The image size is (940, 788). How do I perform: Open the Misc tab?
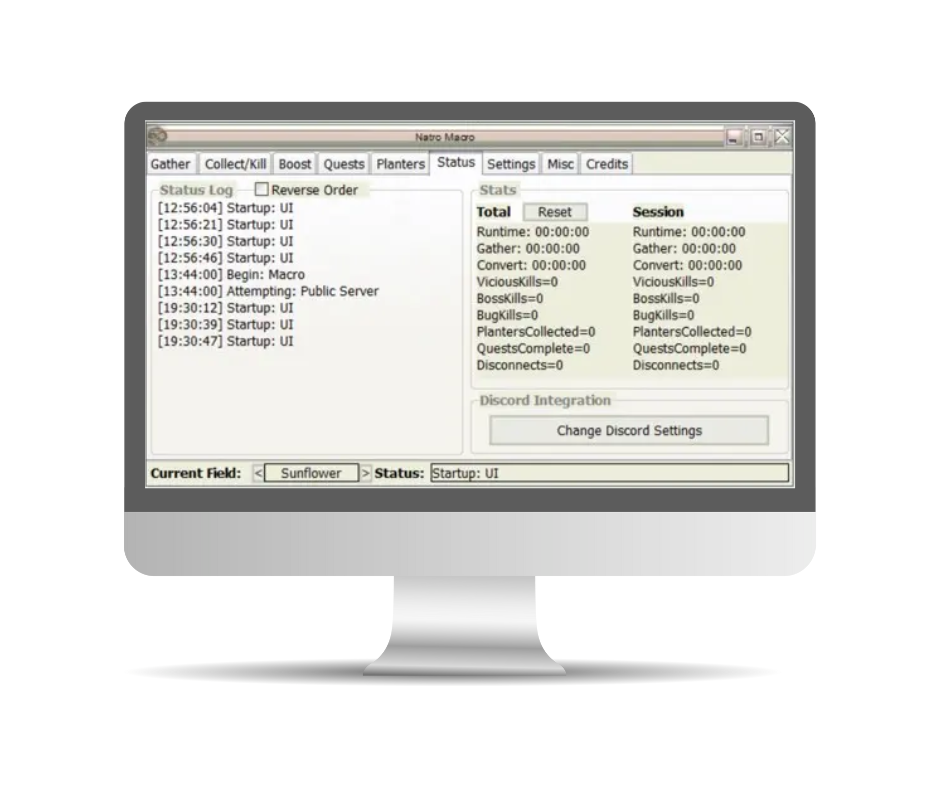(560, 164)
